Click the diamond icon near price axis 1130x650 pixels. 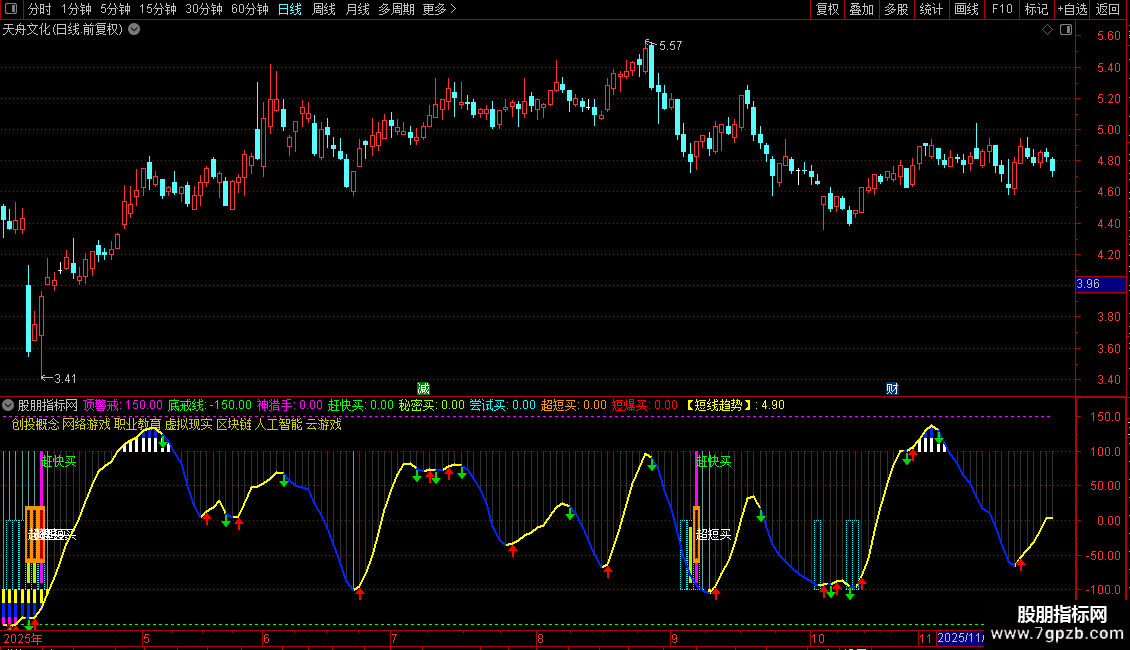1047,30
